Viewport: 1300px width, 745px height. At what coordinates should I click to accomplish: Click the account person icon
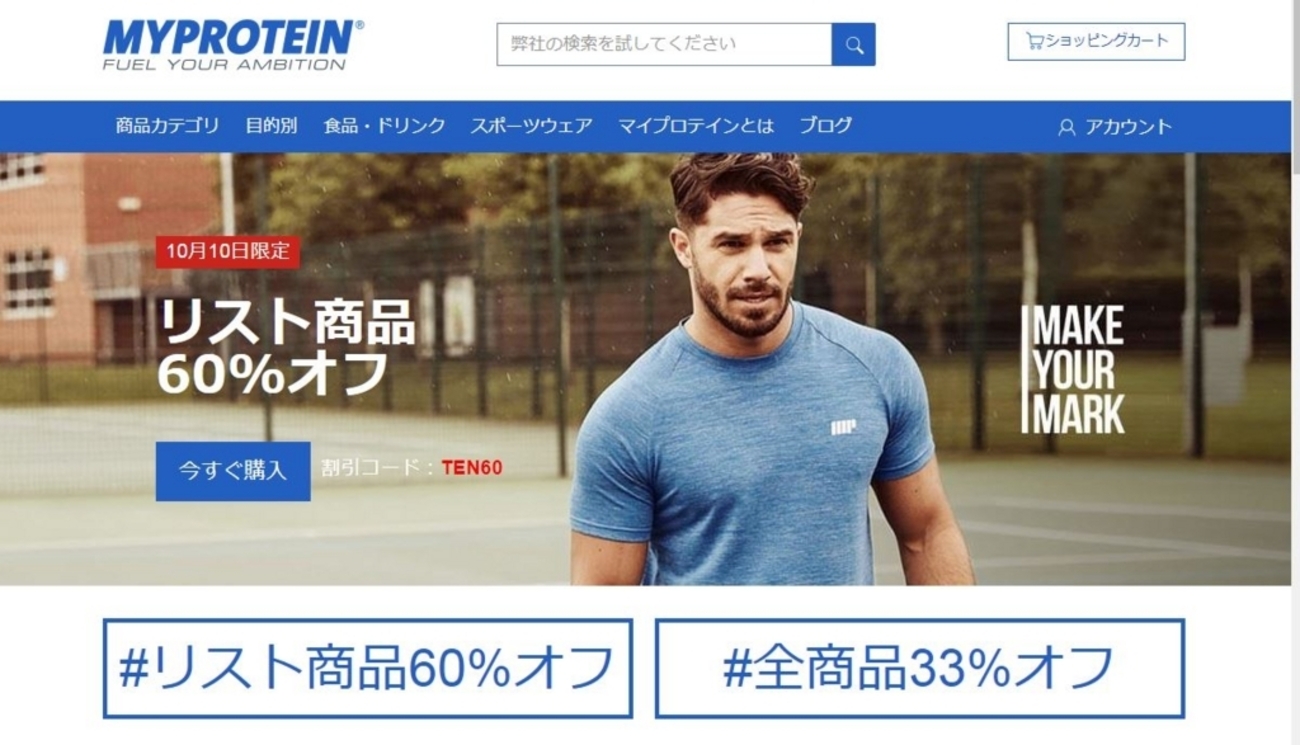click(x=1067, y=127)
